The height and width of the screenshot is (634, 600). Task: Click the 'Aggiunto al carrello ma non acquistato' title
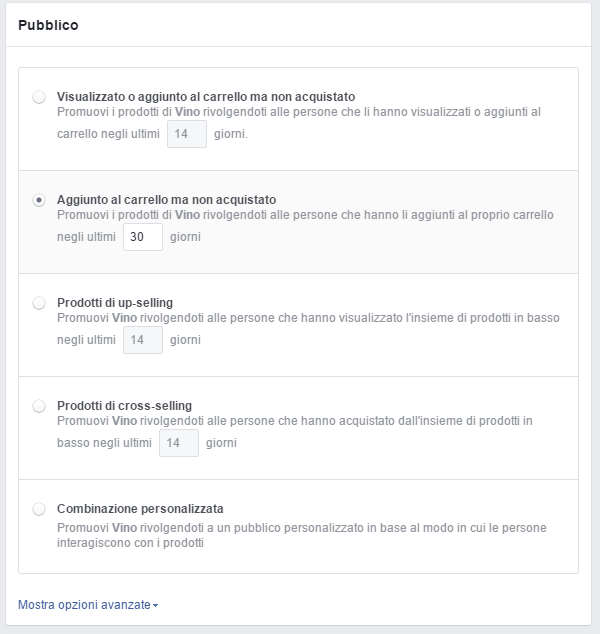click(x=167, y=200)
